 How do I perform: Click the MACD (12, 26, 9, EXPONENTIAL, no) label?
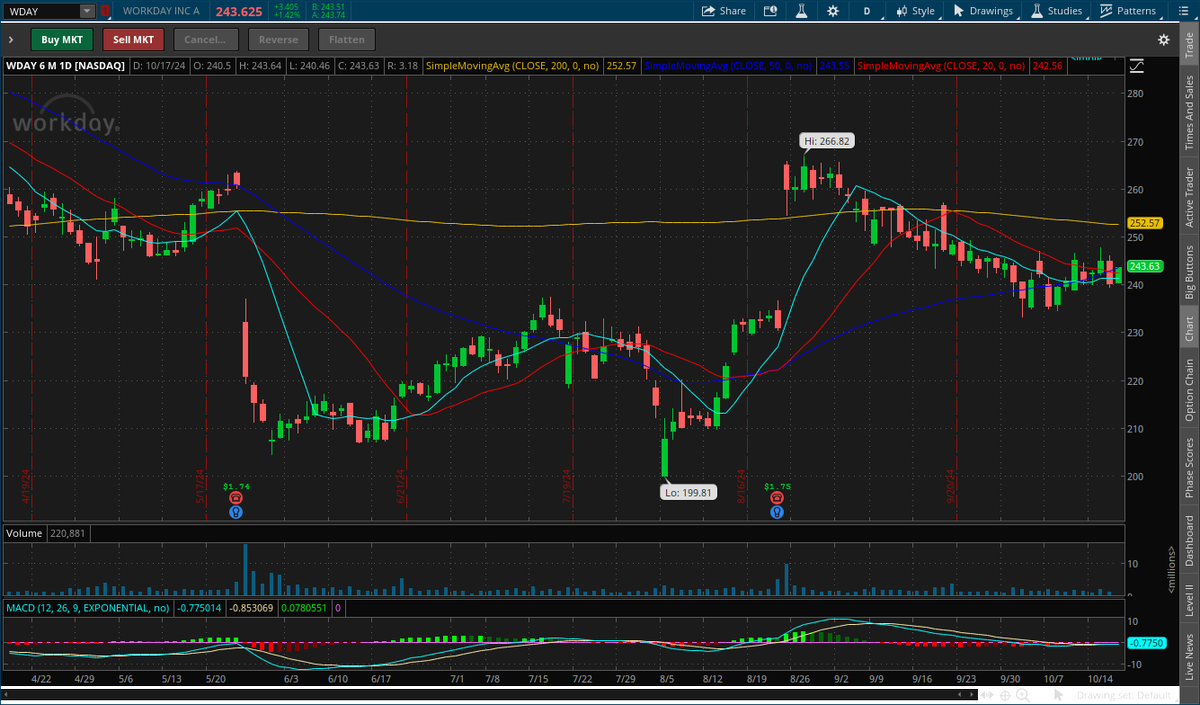(x=88, y=607)
